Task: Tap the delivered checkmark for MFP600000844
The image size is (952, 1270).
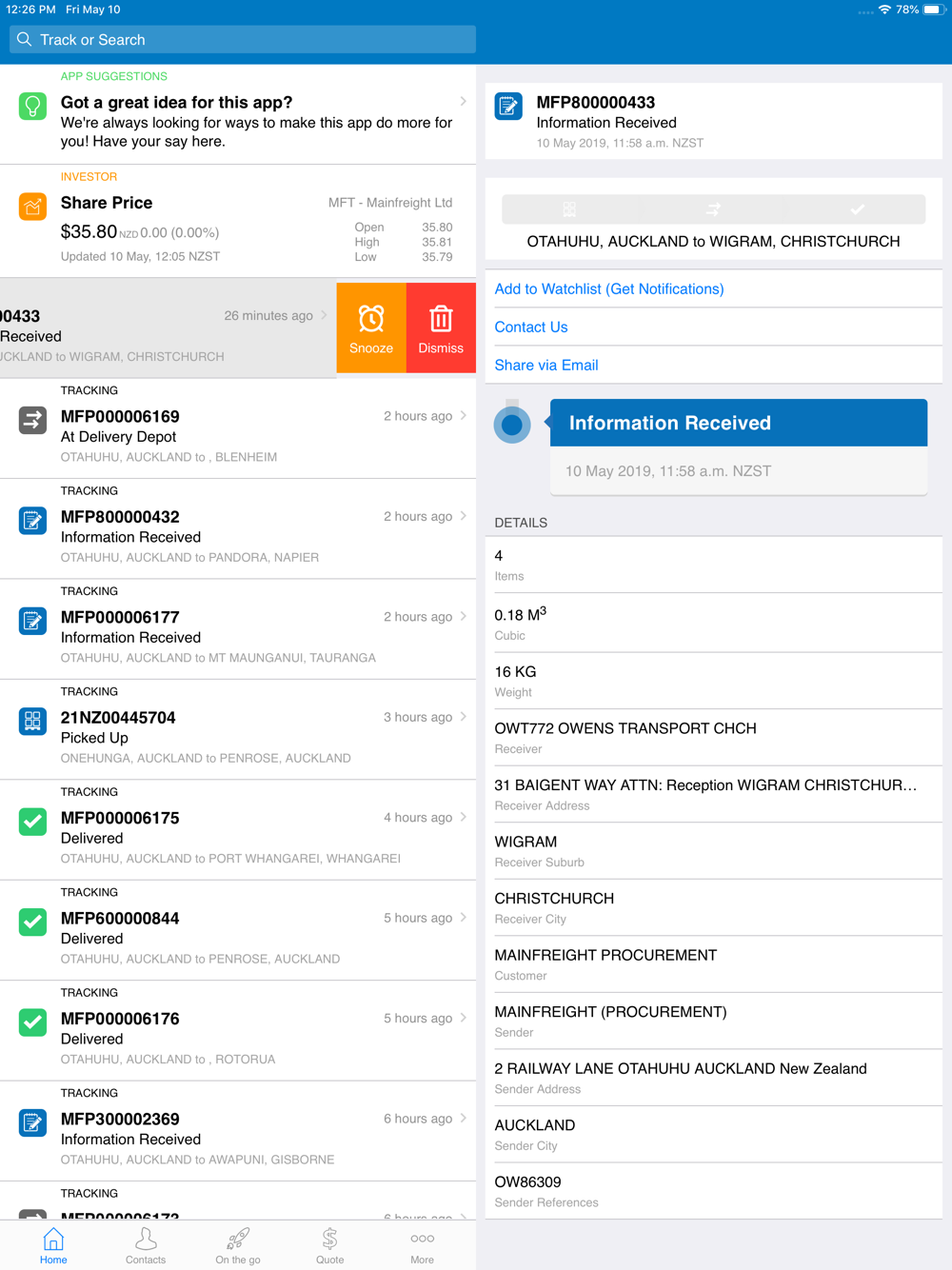Action: tap(32, 922)
